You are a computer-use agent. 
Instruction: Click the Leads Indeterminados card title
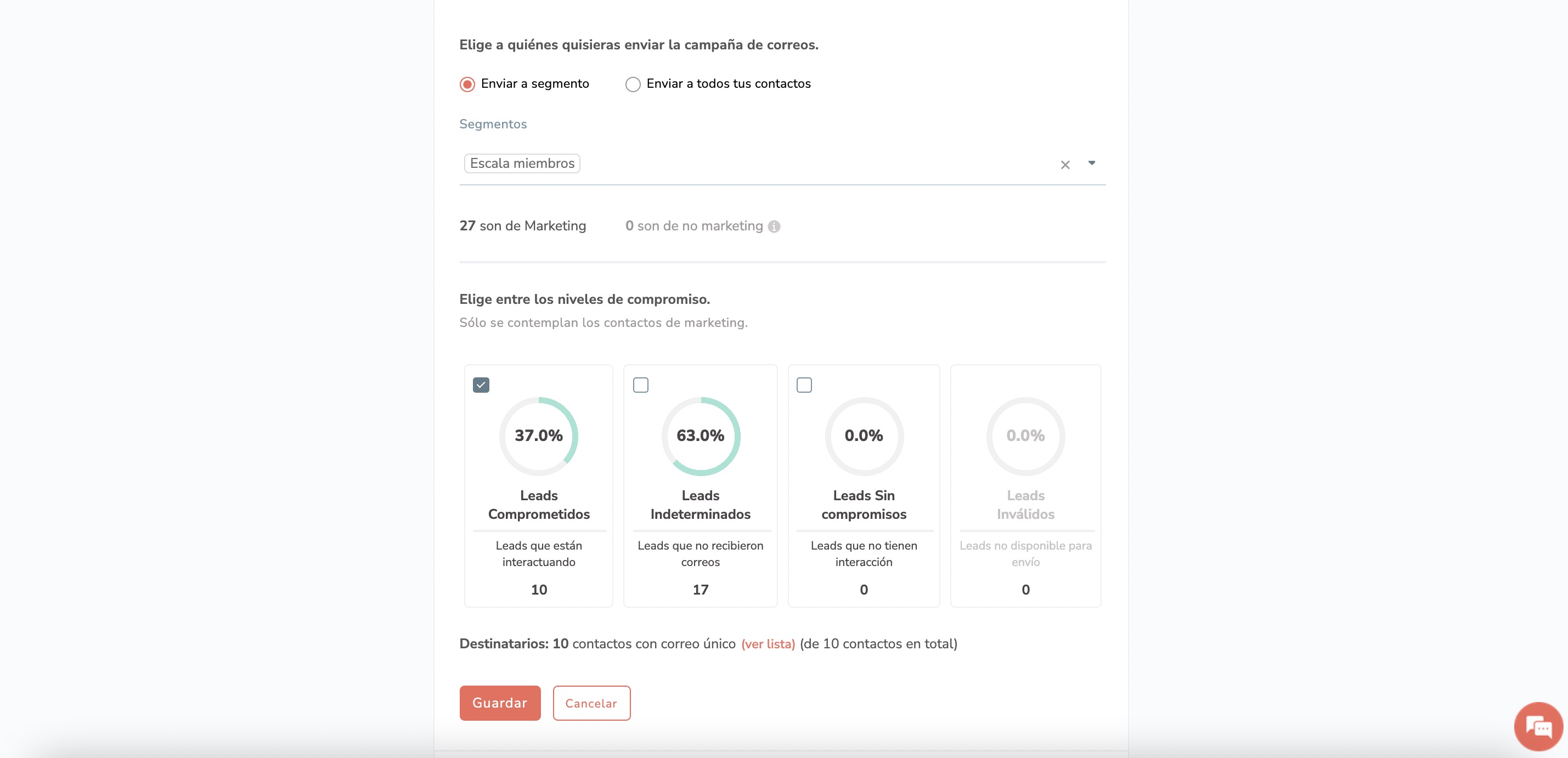click(700, 505)
